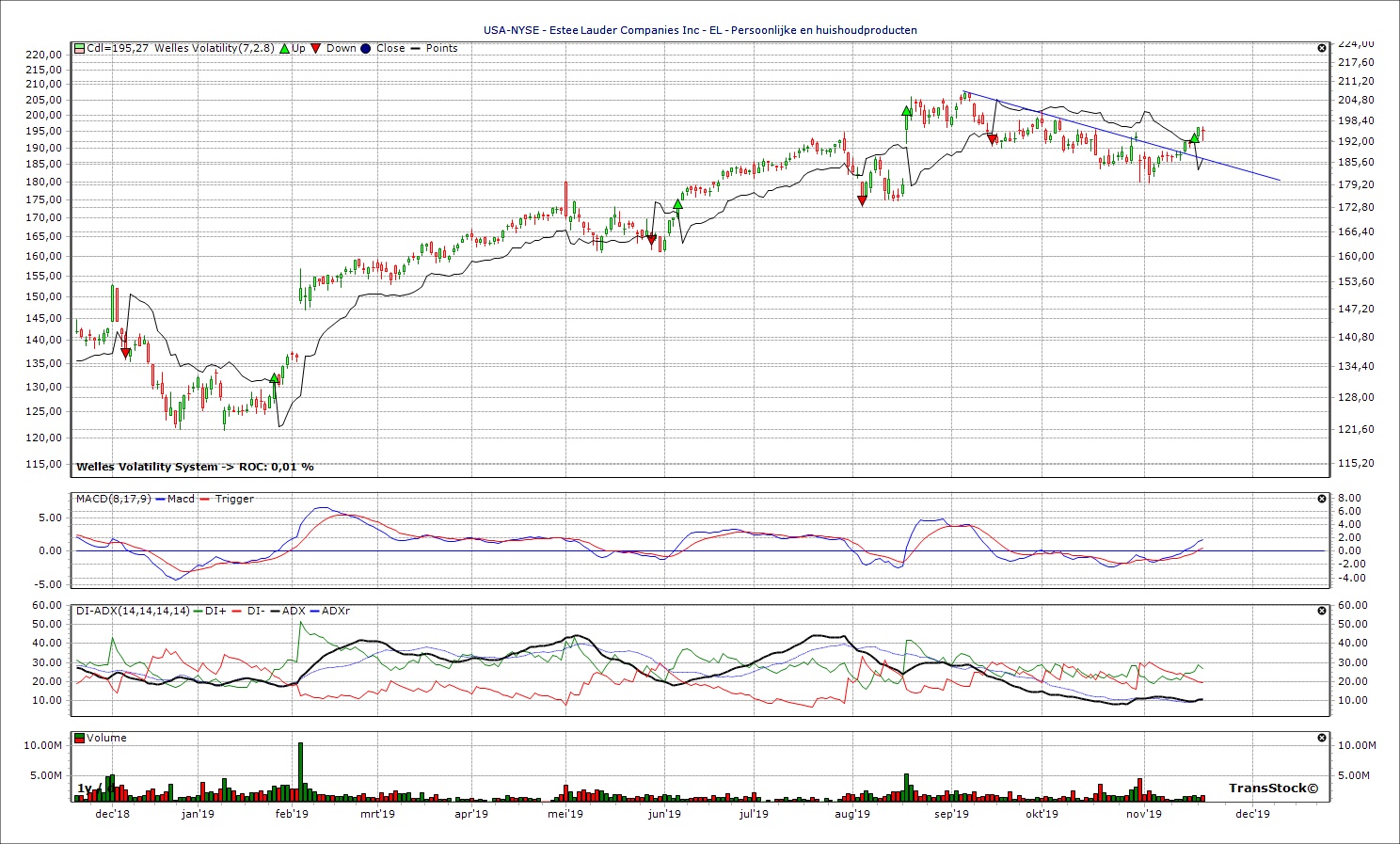The width and height of the screenshot is (1400, 844).
Task: Click the "dec'19" date axis label
Action: [1252, 814]
